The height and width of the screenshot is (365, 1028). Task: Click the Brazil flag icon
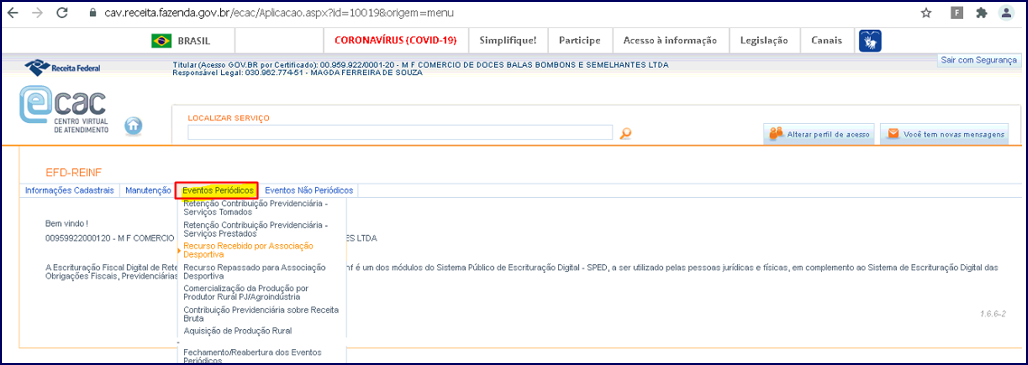click(161, 41)
